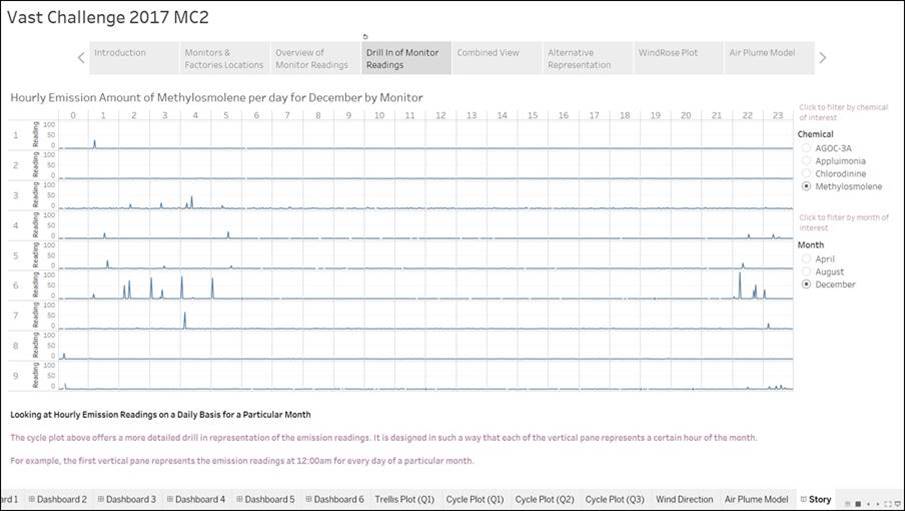This screenshot has height=511, width=905.
Task: Open the Introduction story point
Action: click(133, 58)
